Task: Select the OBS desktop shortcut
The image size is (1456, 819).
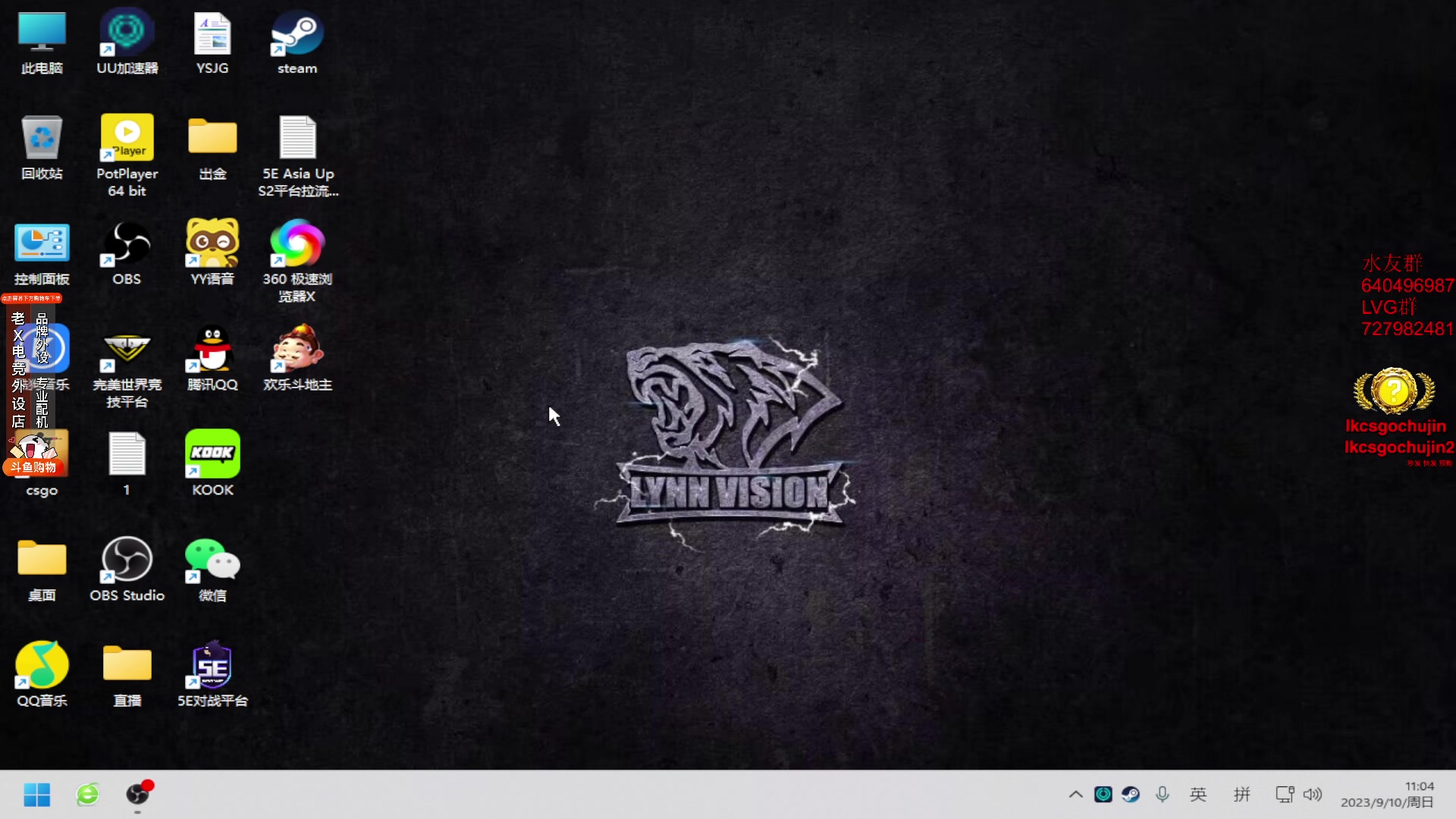Action: (x=127, y=254)
